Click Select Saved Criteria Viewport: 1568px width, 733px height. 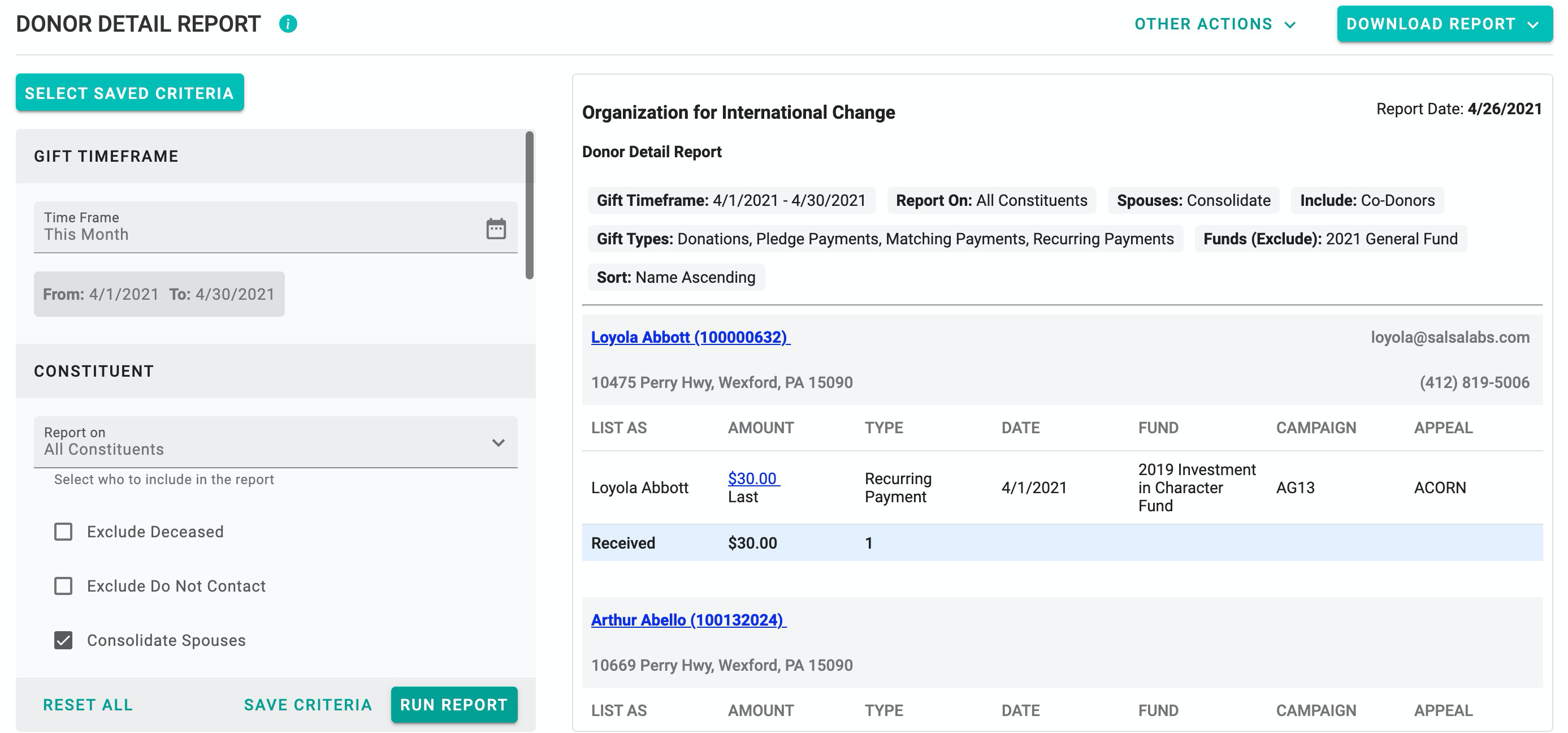(129, 93)
